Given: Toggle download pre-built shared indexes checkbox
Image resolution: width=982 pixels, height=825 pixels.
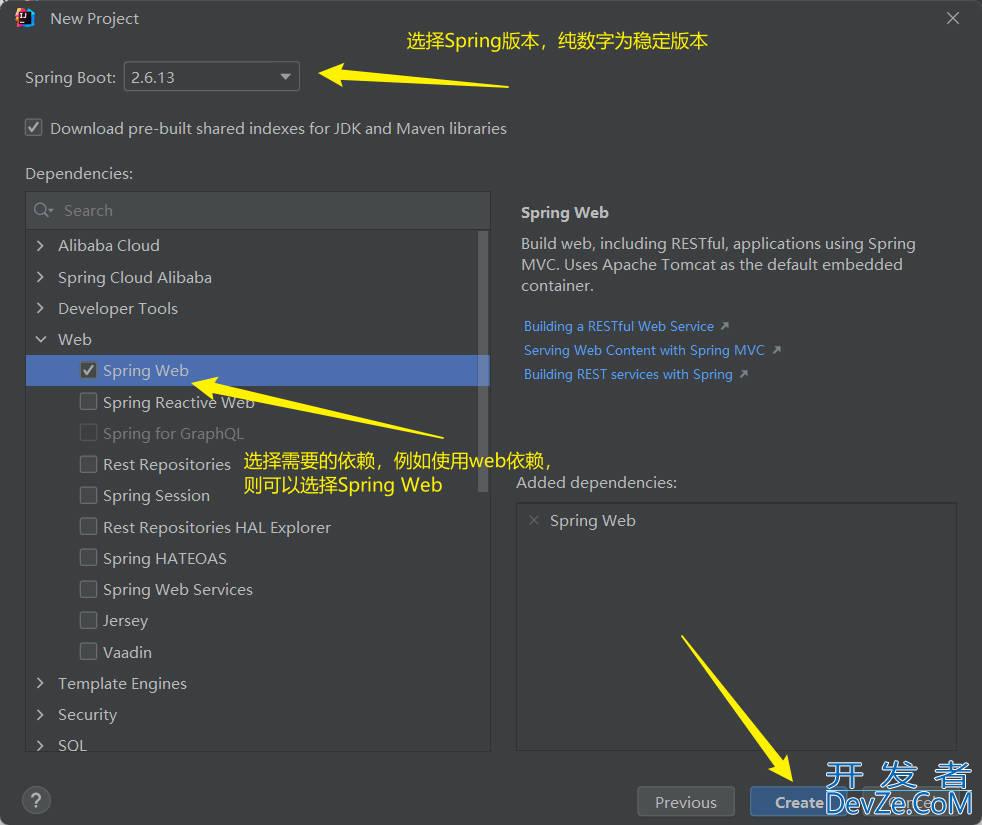Looking at the screenshot, I should point(34,128).
